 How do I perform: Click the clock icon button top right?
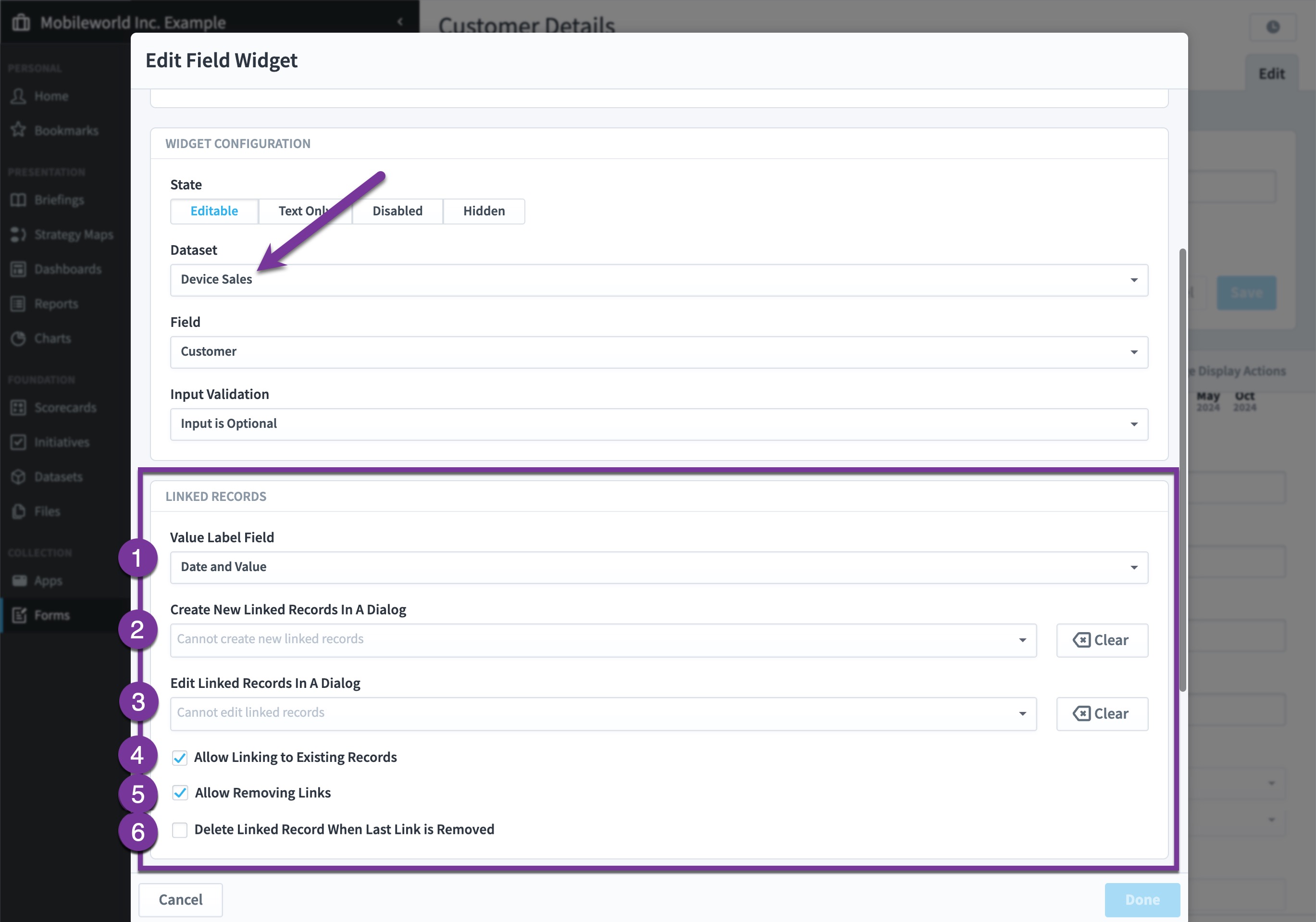coord(1272,26)
